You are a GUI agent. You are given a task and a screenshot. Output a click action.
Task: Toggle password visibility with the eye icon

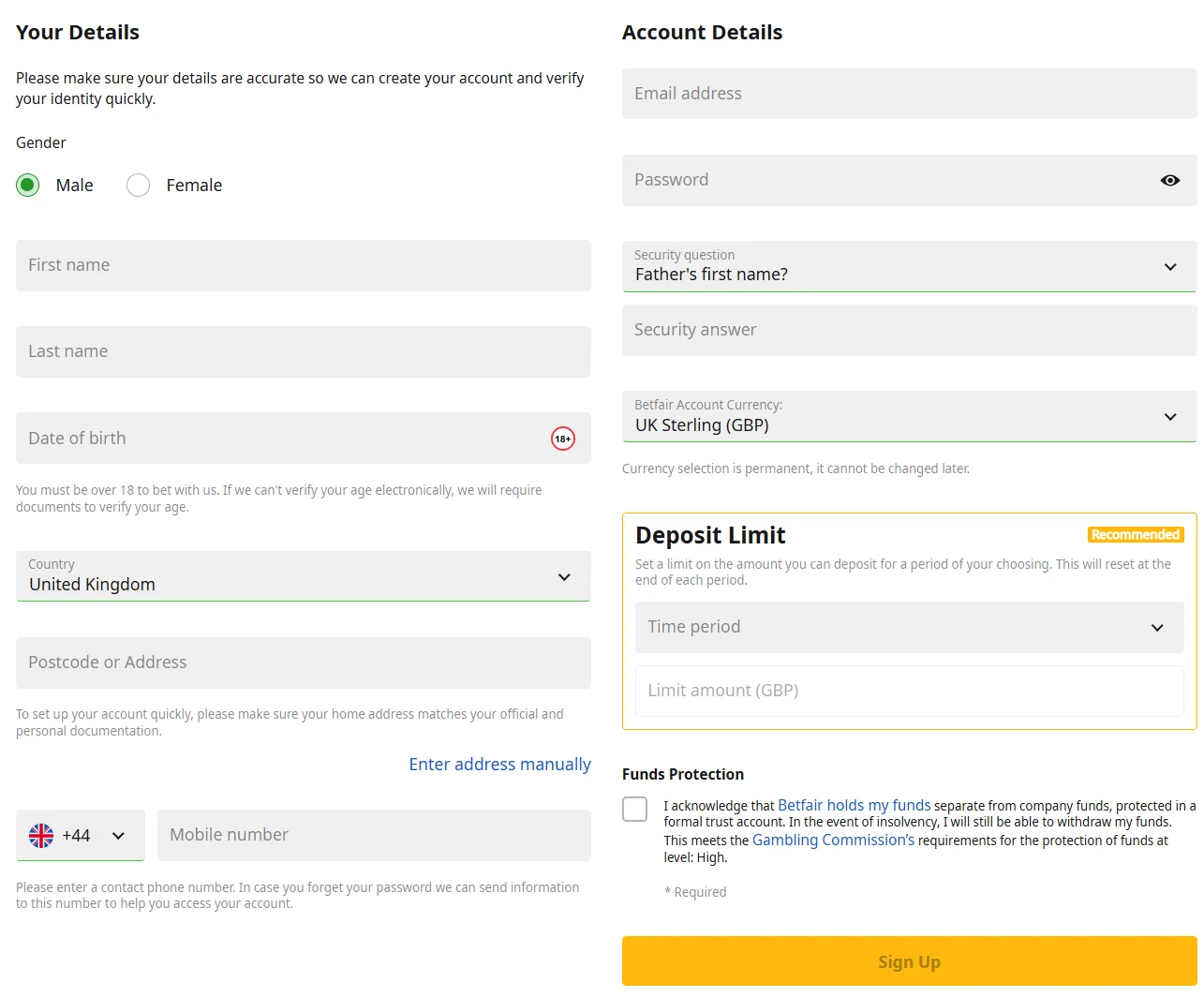[x=1170, y=180]
